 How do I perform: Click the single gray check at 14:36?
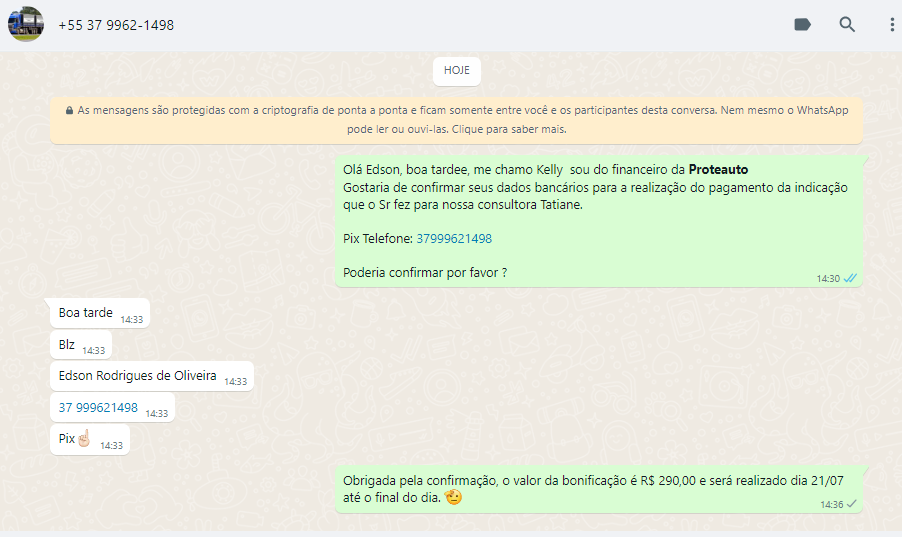[851, 504]
